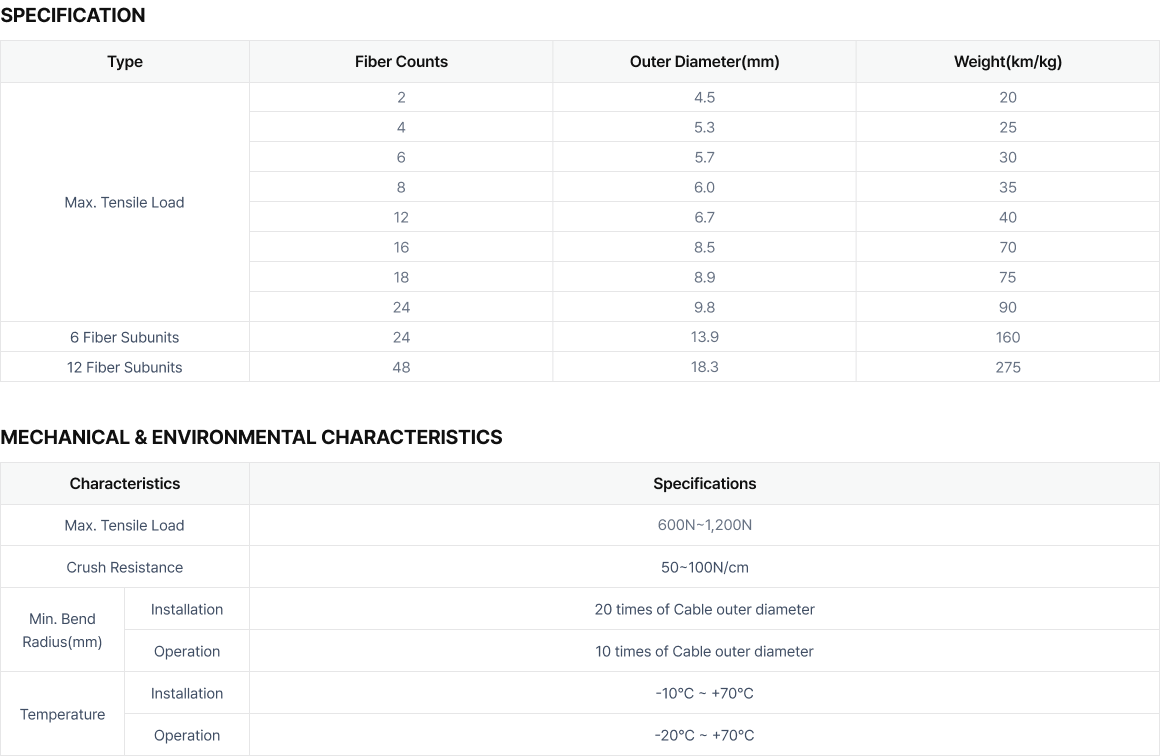
Task: Click the 275 weight value cell
Action: pyautogui.click(x=1007, y=367)
